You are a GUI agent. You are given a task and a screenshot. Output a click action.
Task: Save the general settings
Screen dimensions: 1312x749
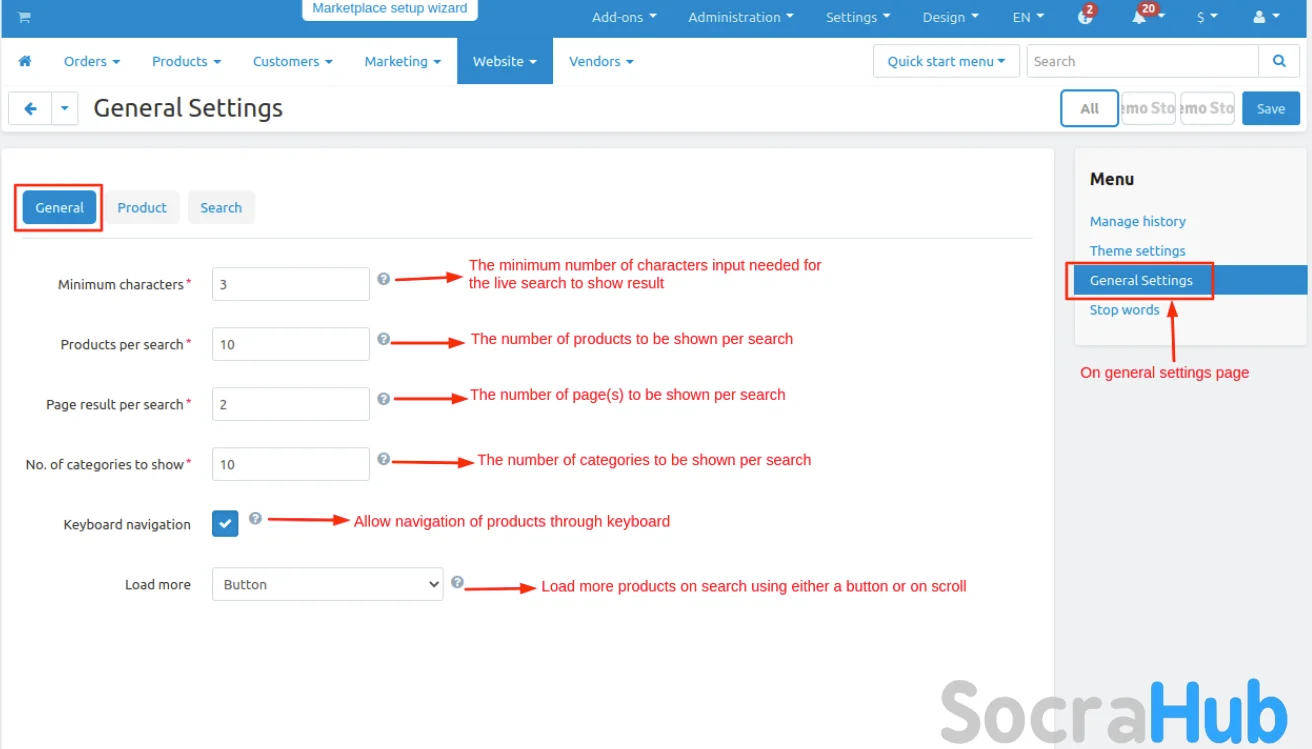click(x=1270, y=109)
